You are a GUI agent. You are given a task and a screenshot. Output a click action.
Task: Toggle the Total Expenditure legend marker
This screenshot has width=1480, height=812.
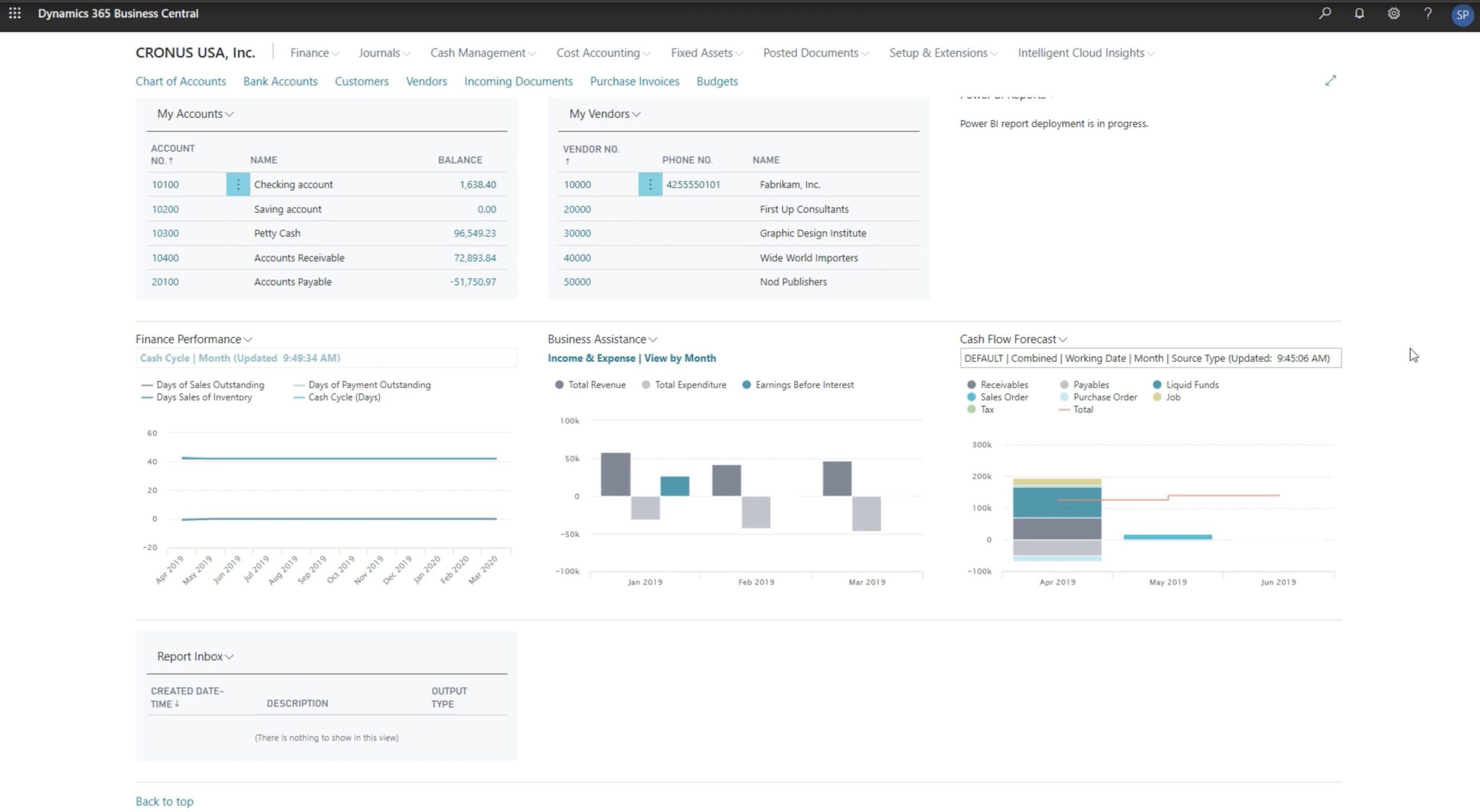pos(646,385)
